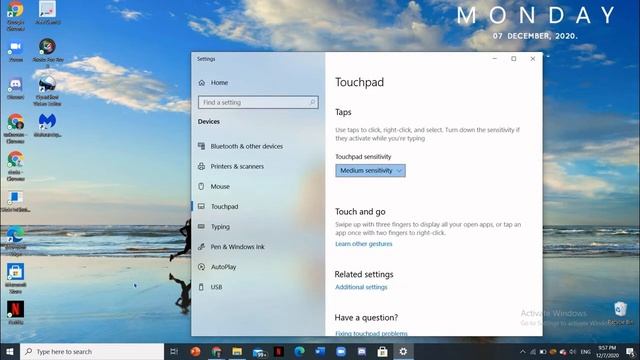This screenshot has height=360, width=640.
Task: Click the Learn other gestures link
Action: tap(364, 244)
